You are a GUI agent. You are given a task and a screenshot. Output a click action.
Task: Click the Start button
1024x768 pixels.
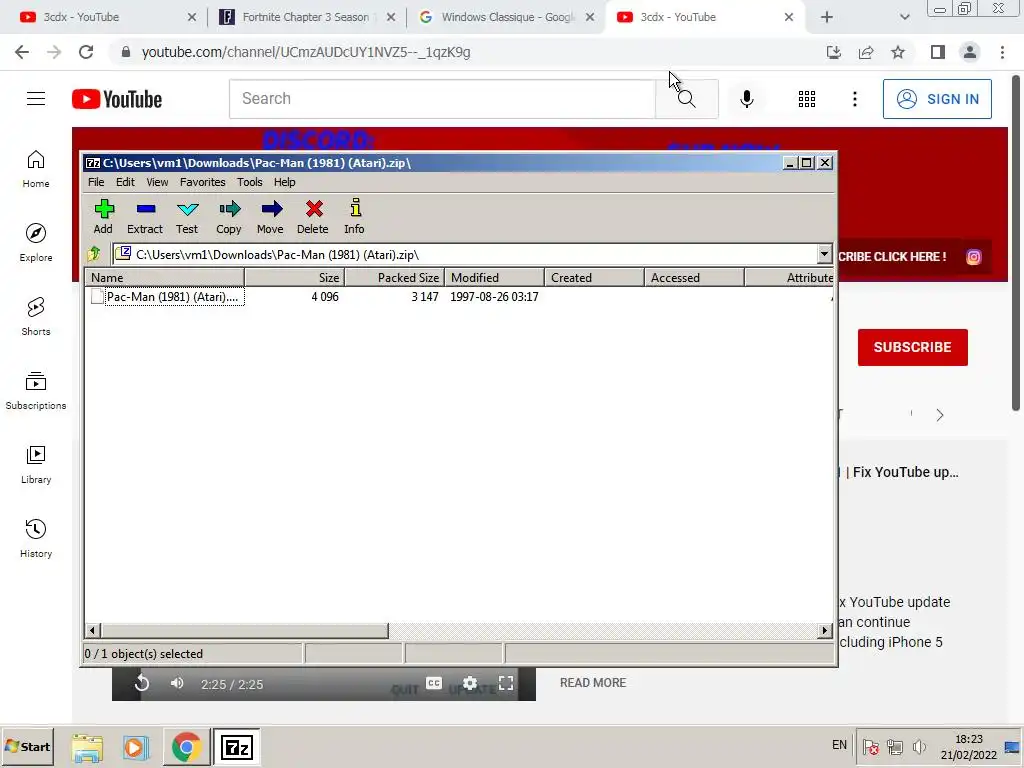(x=27, y=747)
